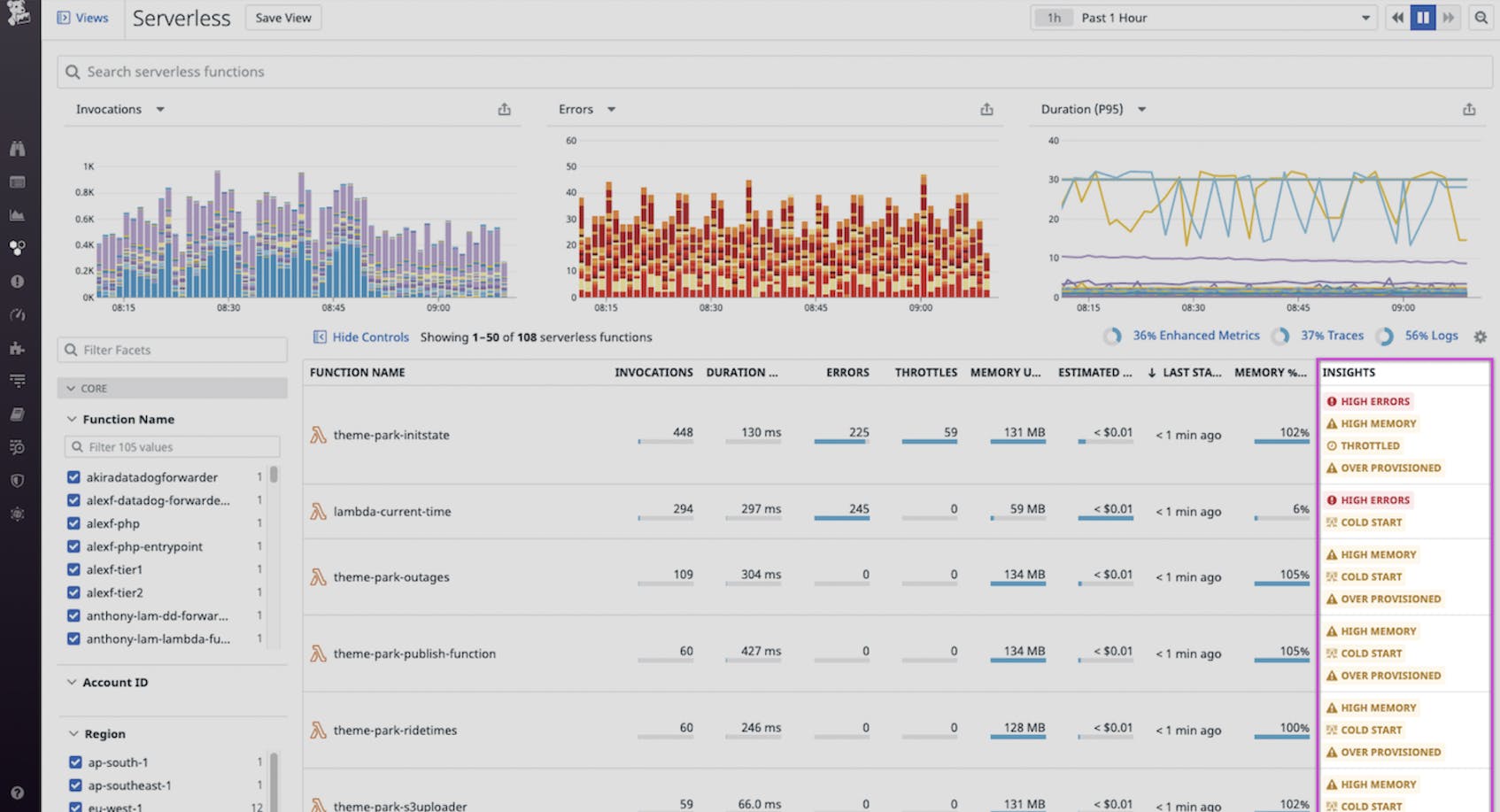Select the Metrics chart icon in left sidebar

pos(17,213)
